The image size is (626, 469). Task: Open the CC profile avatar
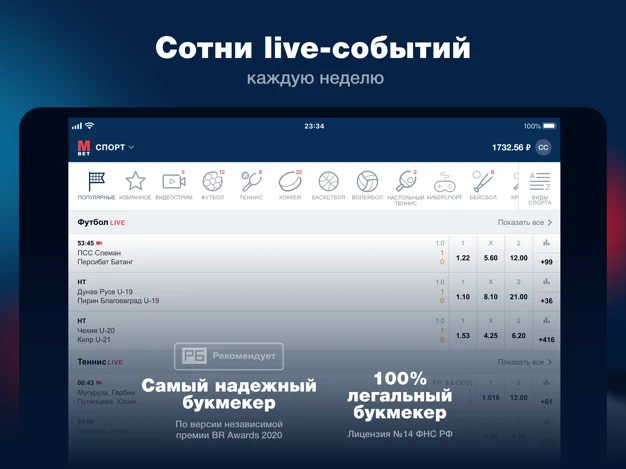(x=543, y=147)
